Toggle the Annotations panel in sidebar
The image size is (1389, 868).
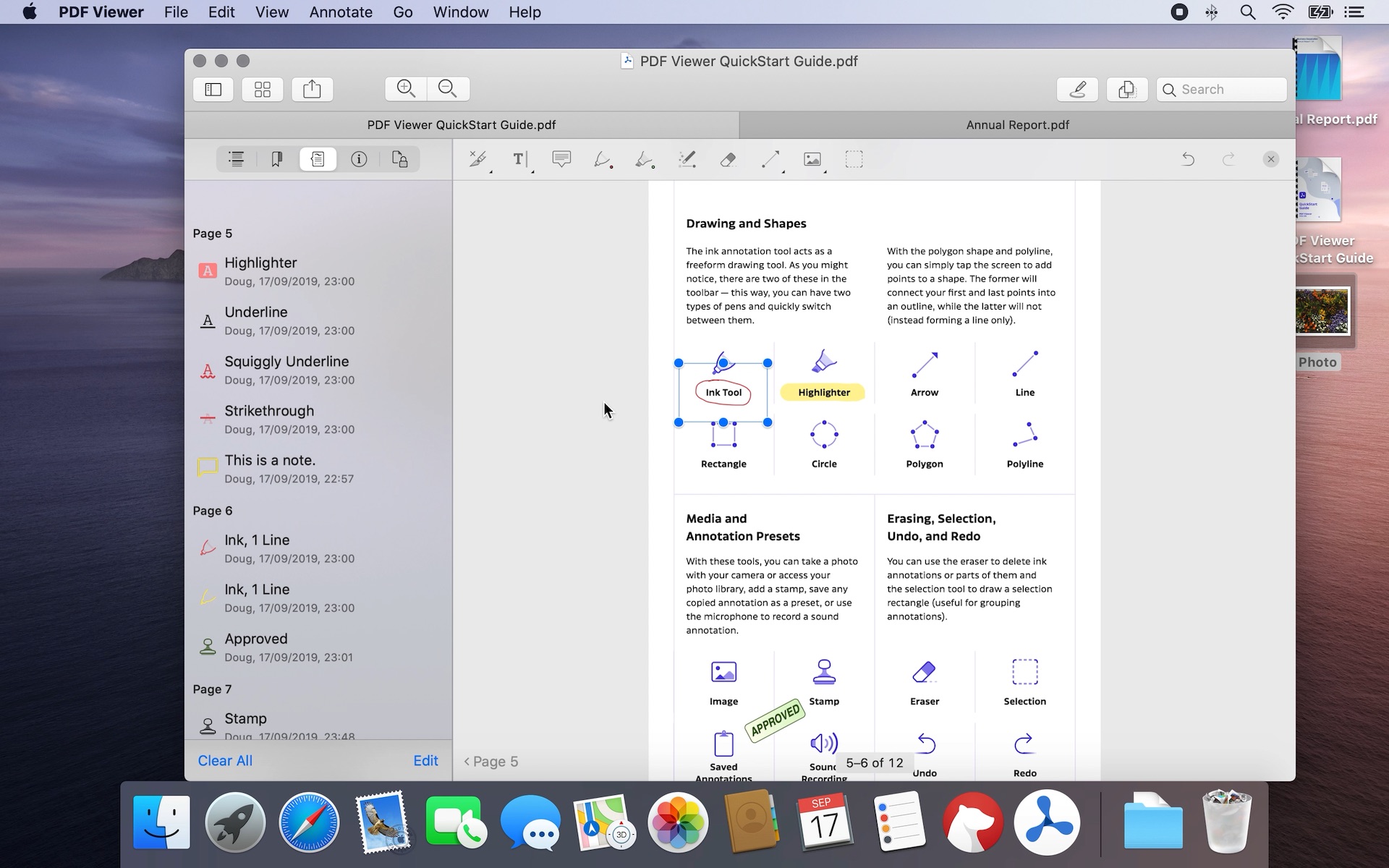(x=318, y=159)
